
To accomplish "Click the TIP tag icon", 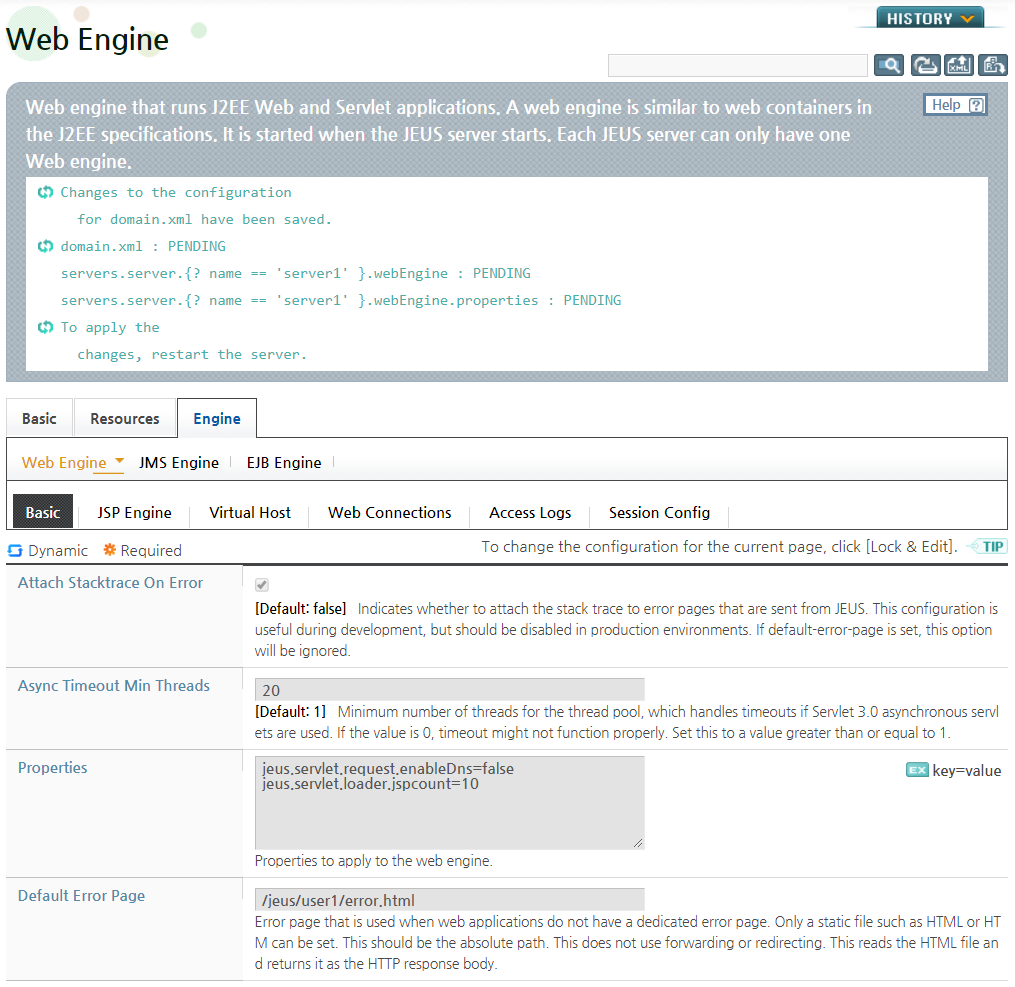I will (x=986, y=546).
